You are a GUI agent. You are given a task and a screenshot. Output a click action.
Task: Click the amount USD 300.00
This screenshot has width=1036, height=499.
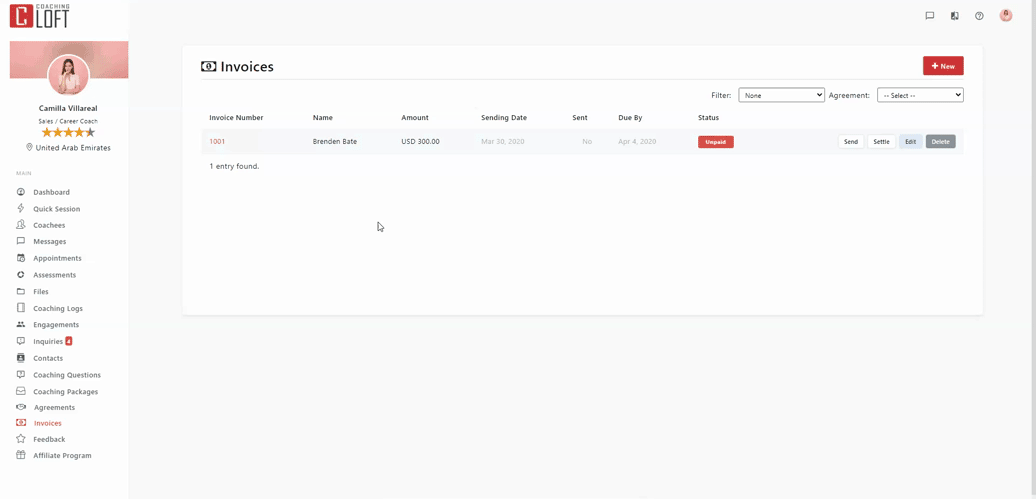[x=420, y=141]
